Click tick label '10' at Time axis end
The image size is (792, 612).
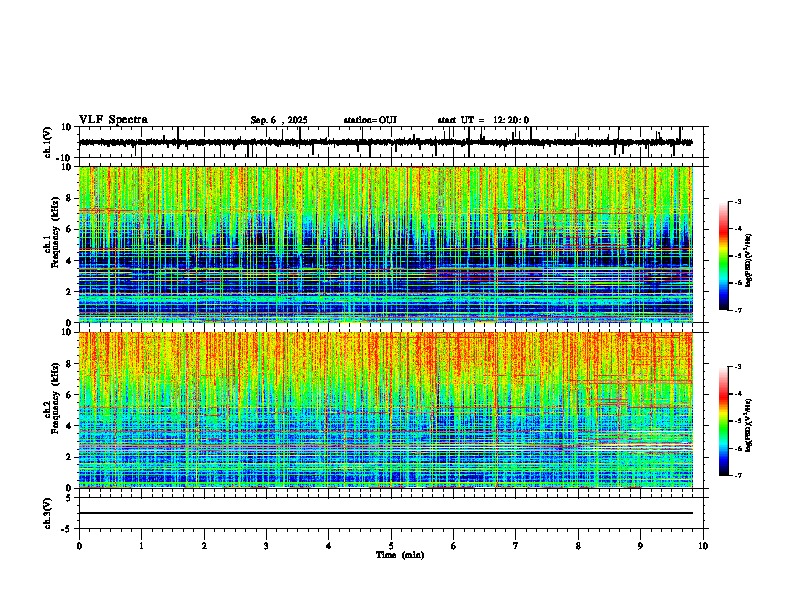tap(703, 546)
